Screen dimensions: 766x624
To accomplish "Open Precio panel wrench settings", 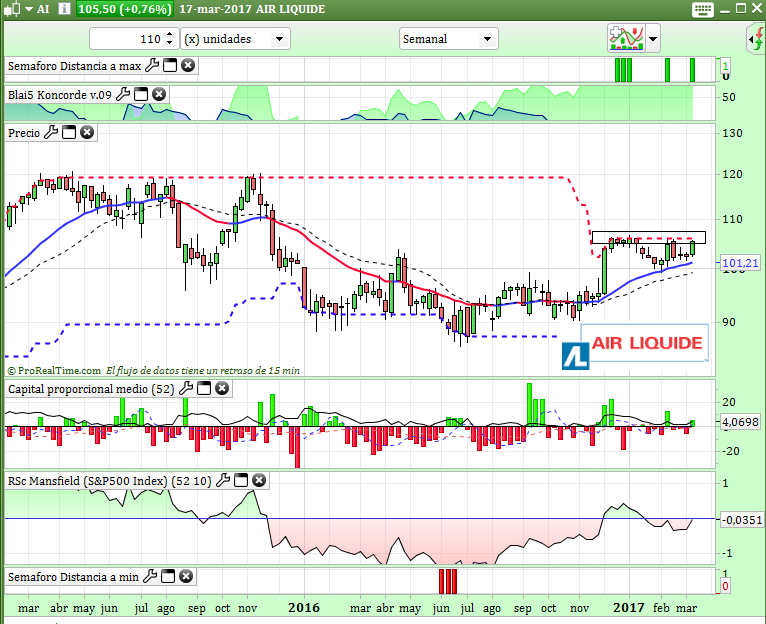I will 51,132.
